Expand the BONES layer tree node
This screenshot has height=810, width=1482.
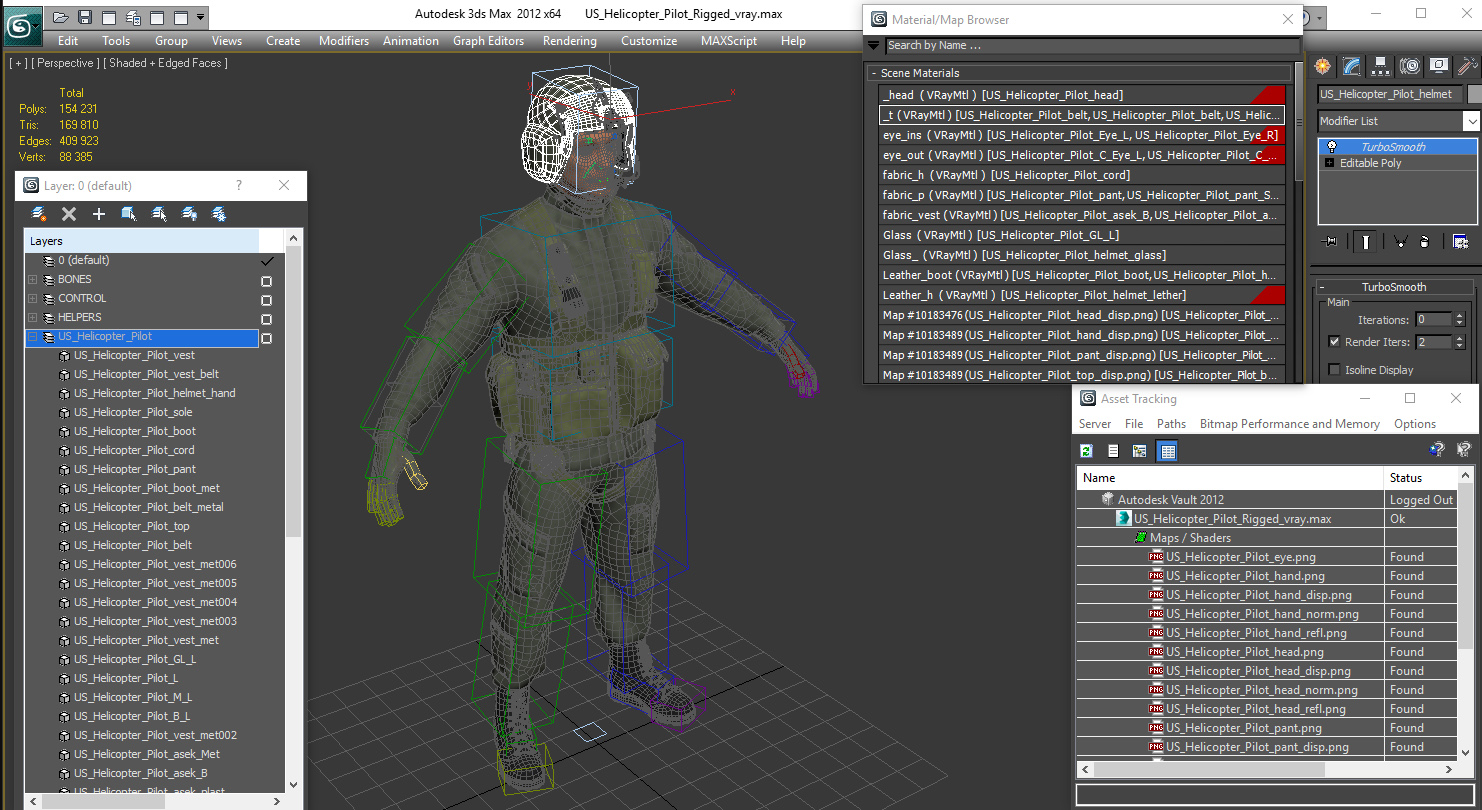point(32,280)
